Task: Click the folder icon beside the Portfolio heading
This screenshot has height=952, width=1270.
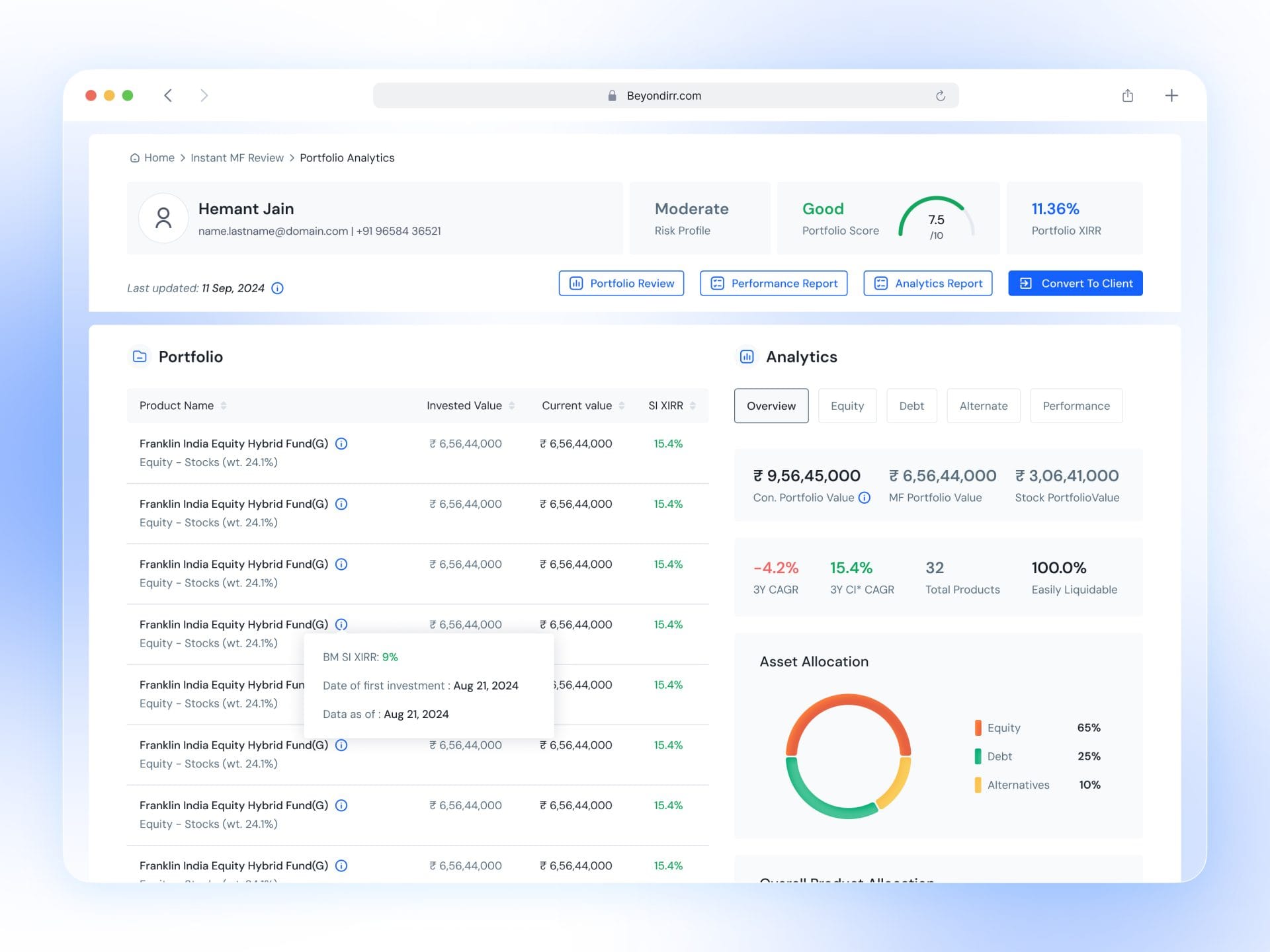Action: (140, 357)
